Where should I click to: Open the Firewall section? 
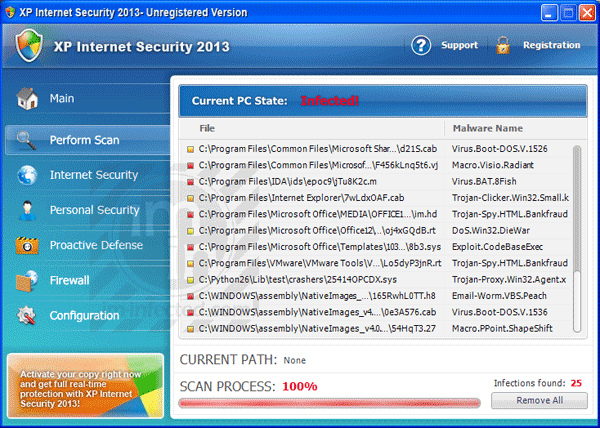[87, 280]
